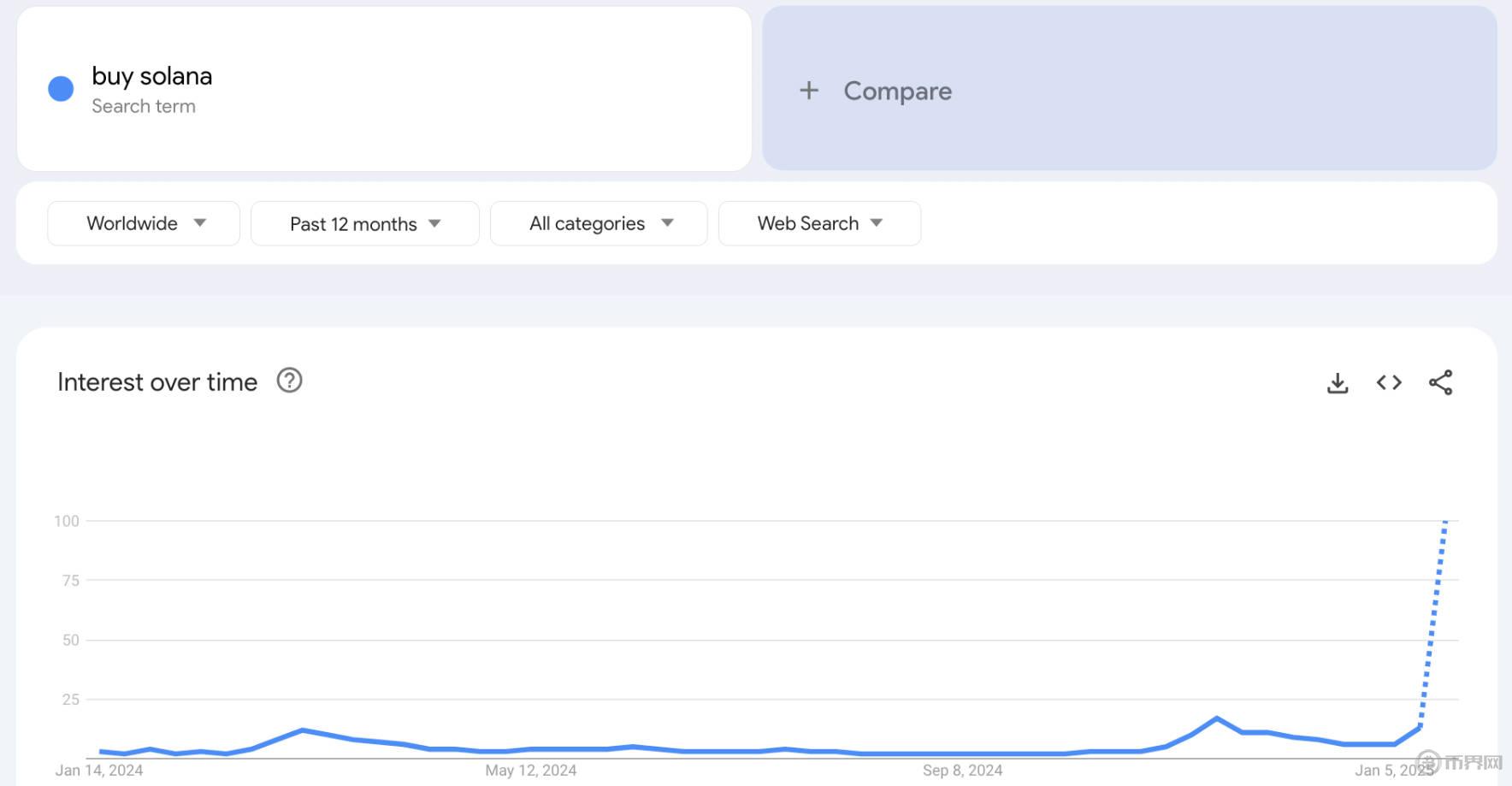
Task: Click the May 12, 2024 axis label
Action: pos(530,770)
